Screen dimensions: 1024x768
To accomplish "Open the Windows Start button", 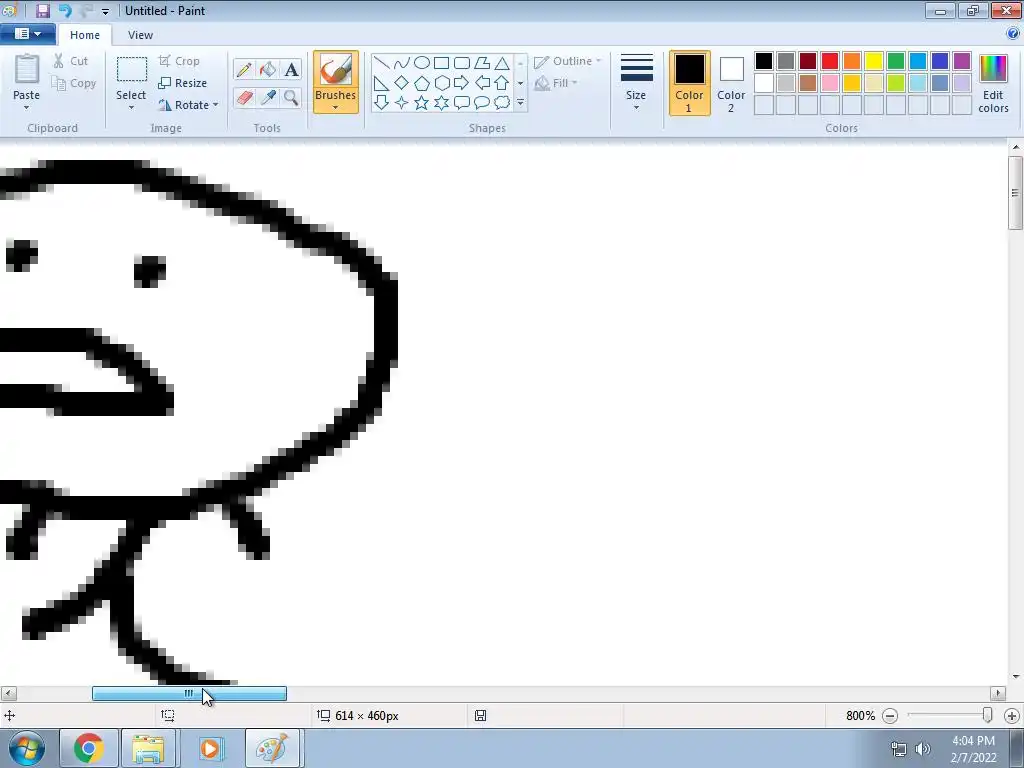I will click(x=27, y=748).
